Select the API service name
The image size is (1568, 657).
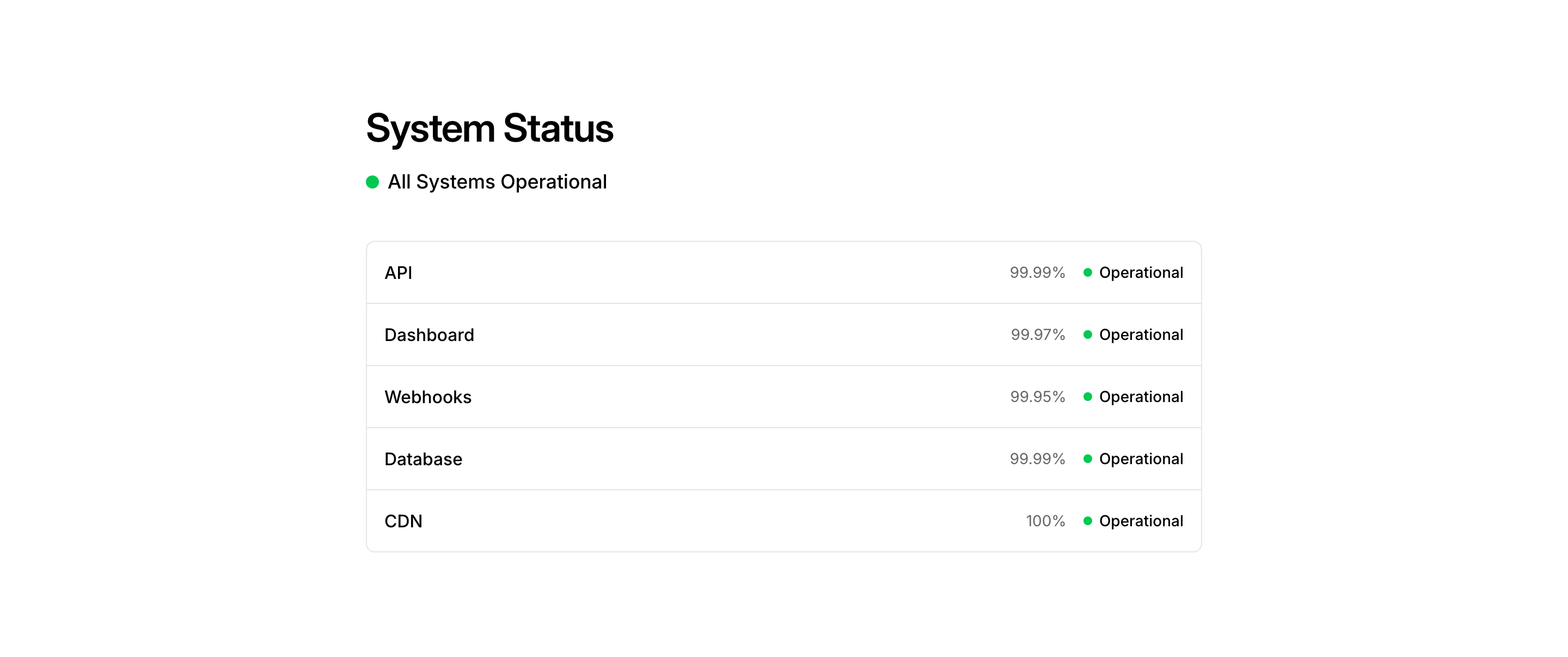pos(398,273)
